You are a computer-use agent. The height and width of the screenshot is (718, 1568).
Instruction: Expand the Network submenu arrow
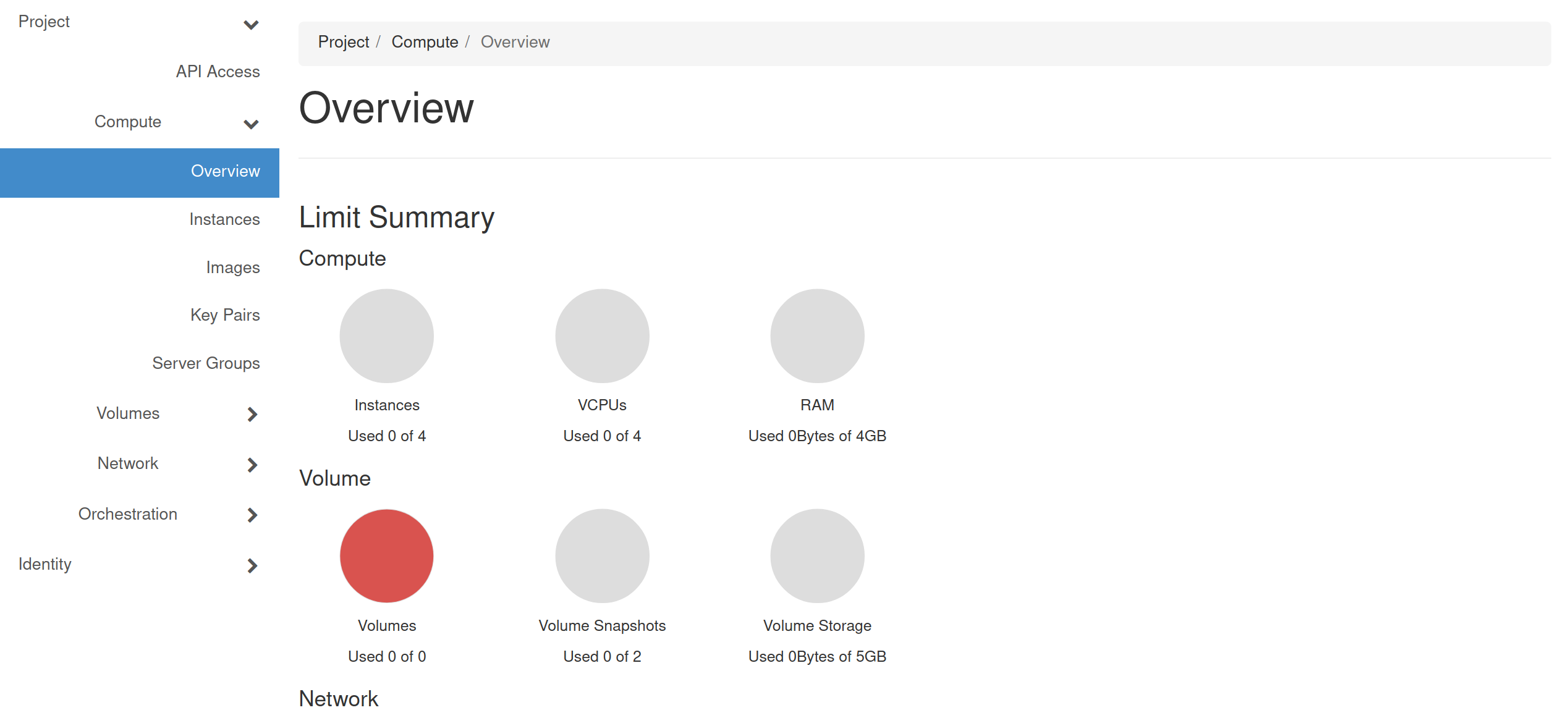[252, 465]
